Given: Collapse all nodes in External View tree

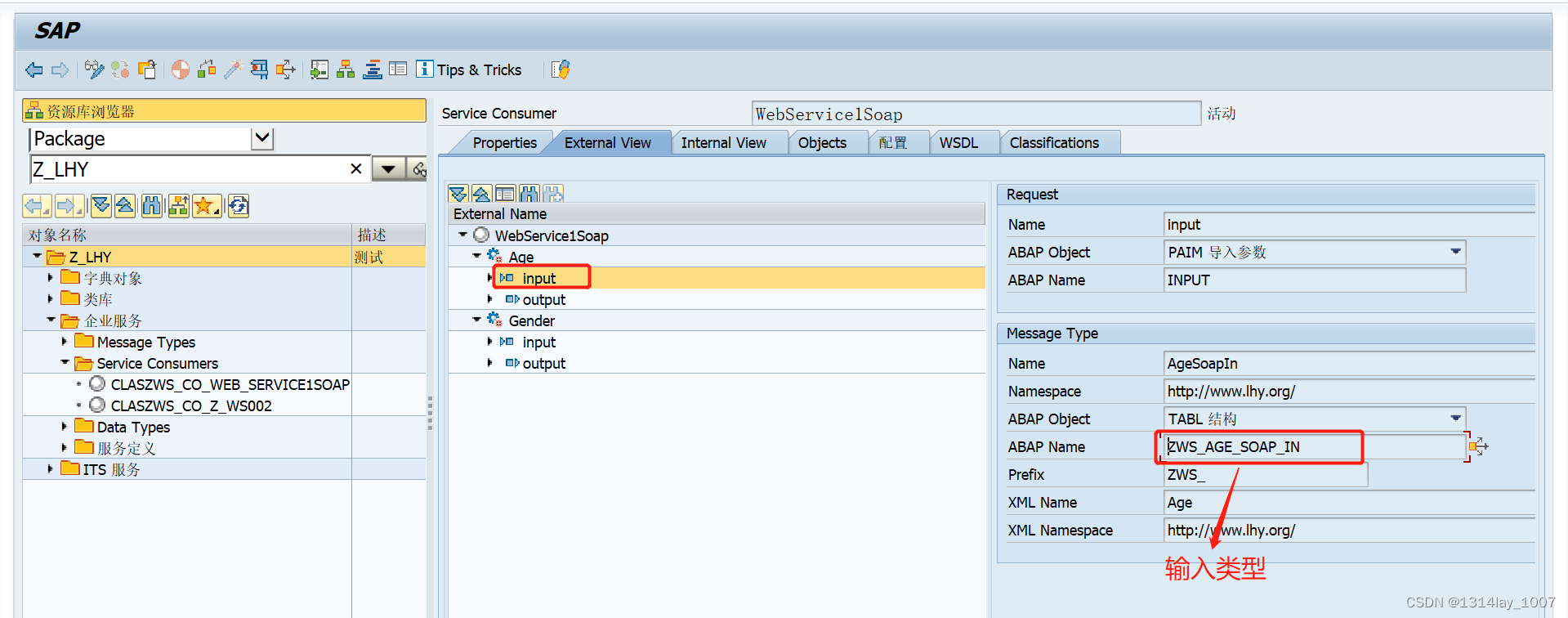Looking at the screenshot, I should 481,194.
